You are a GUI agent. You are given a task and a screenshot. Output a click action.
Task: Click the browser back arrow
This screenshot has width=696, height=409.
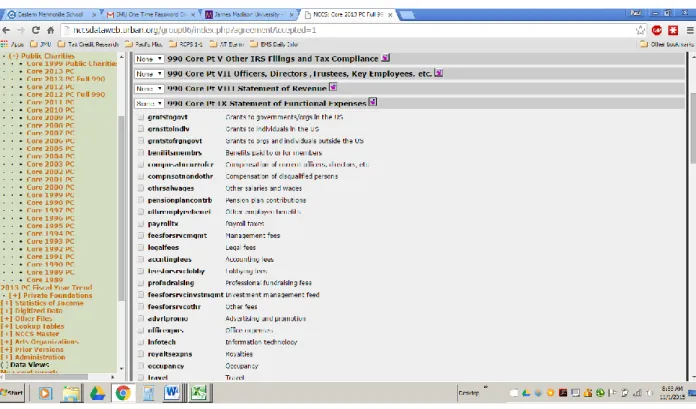click(x=6, y=30)
